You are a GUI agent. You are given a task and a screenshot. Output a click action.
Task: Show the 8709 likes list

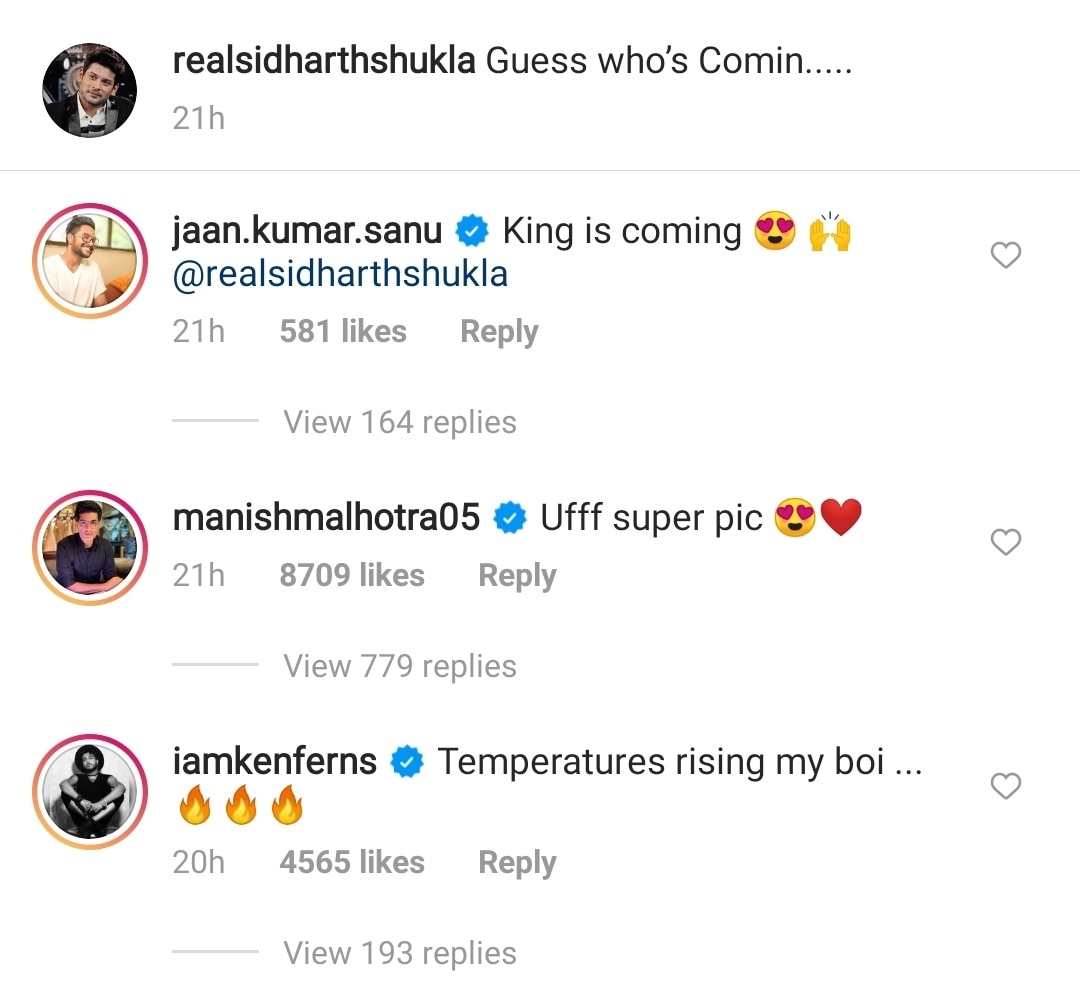[x=352, y=576]
